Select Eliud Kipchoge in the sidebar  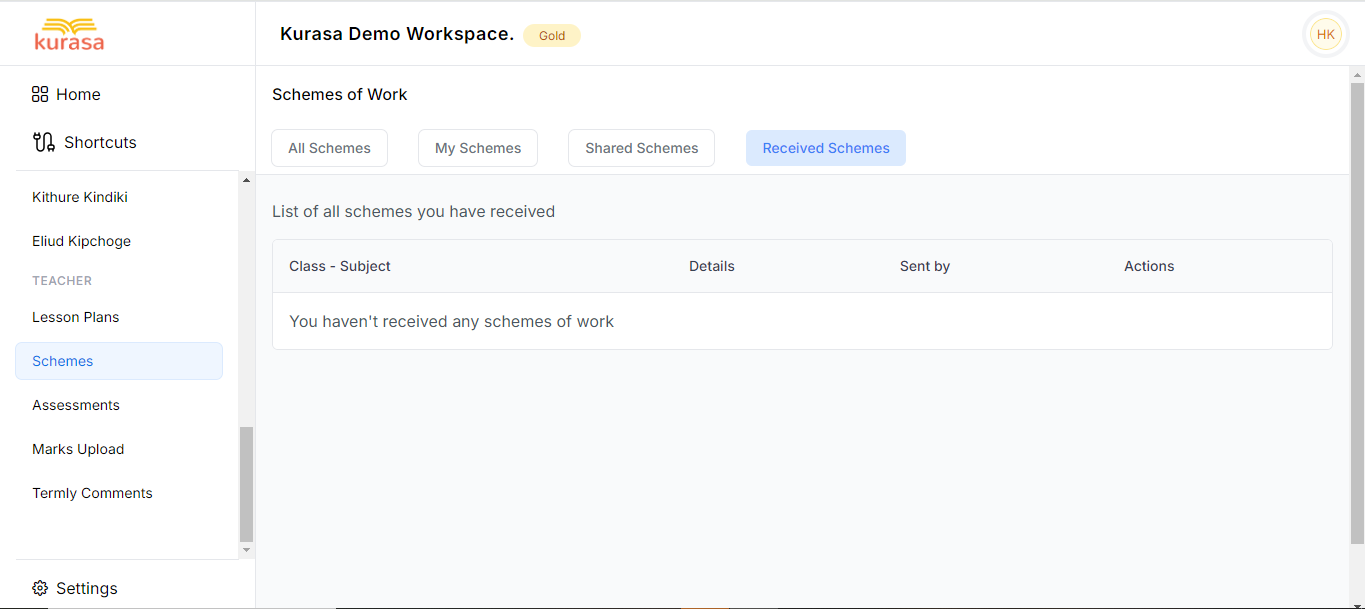coord(81,241)
